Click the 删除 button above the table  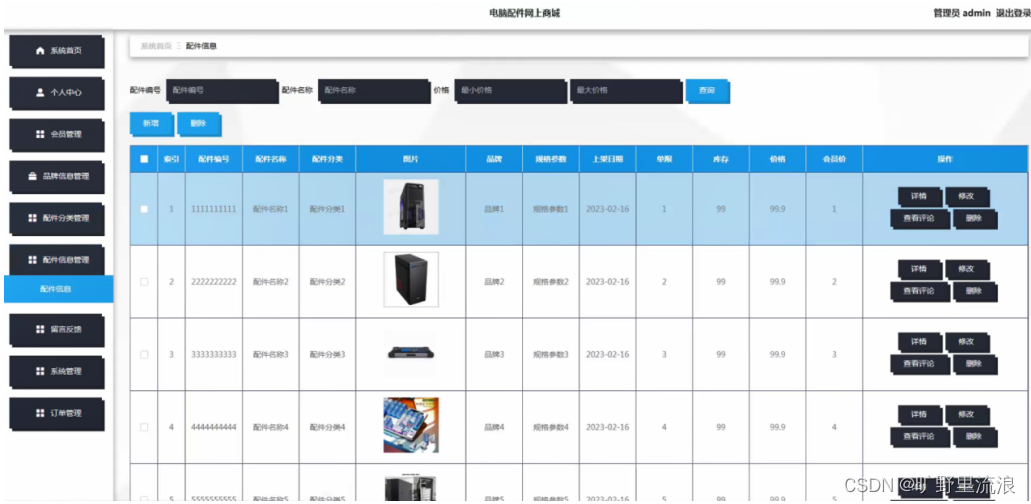(x=199, y=124)
